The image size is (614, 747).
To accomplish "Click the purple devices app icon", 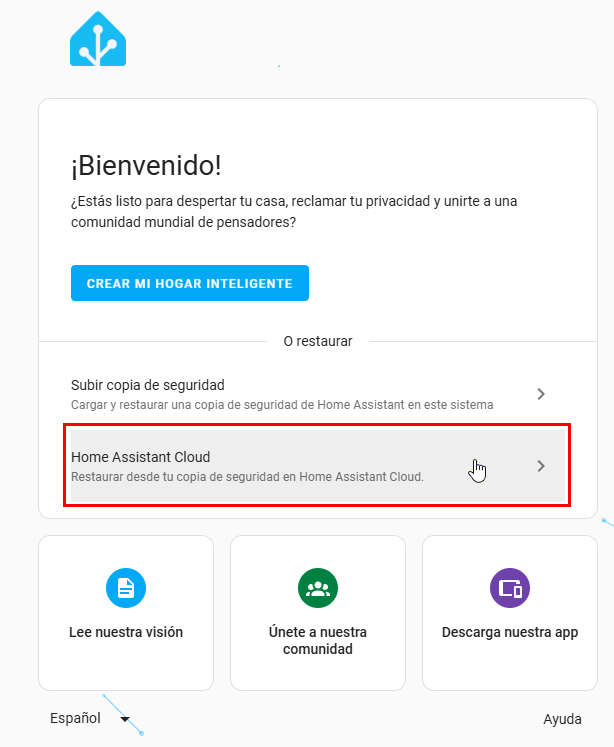I will tap(510, 588).
